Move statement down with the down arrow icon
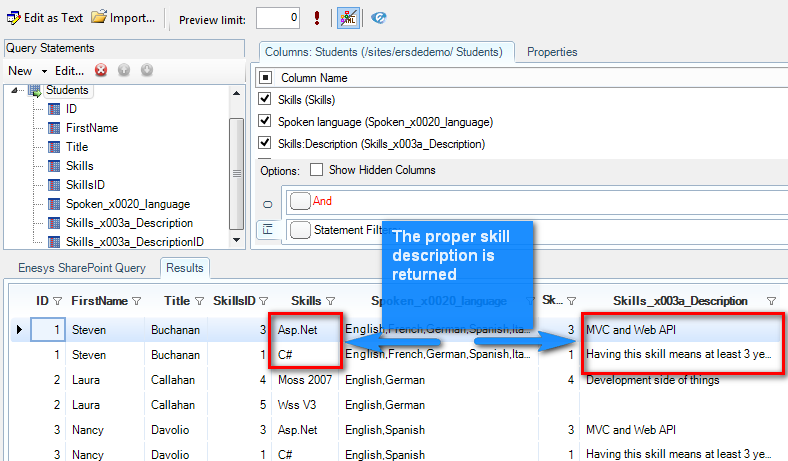This screenshot has width=788, height=461. (146, 71)
